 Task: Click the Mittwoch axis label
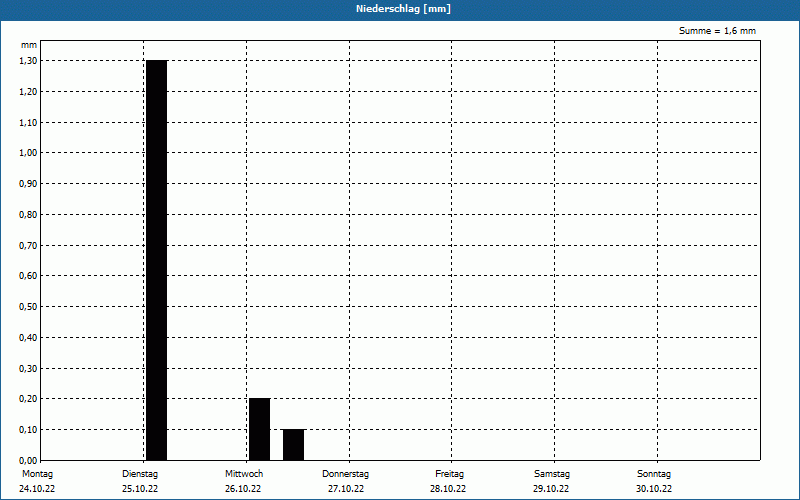pyautogui.click(x=244, y=474)
